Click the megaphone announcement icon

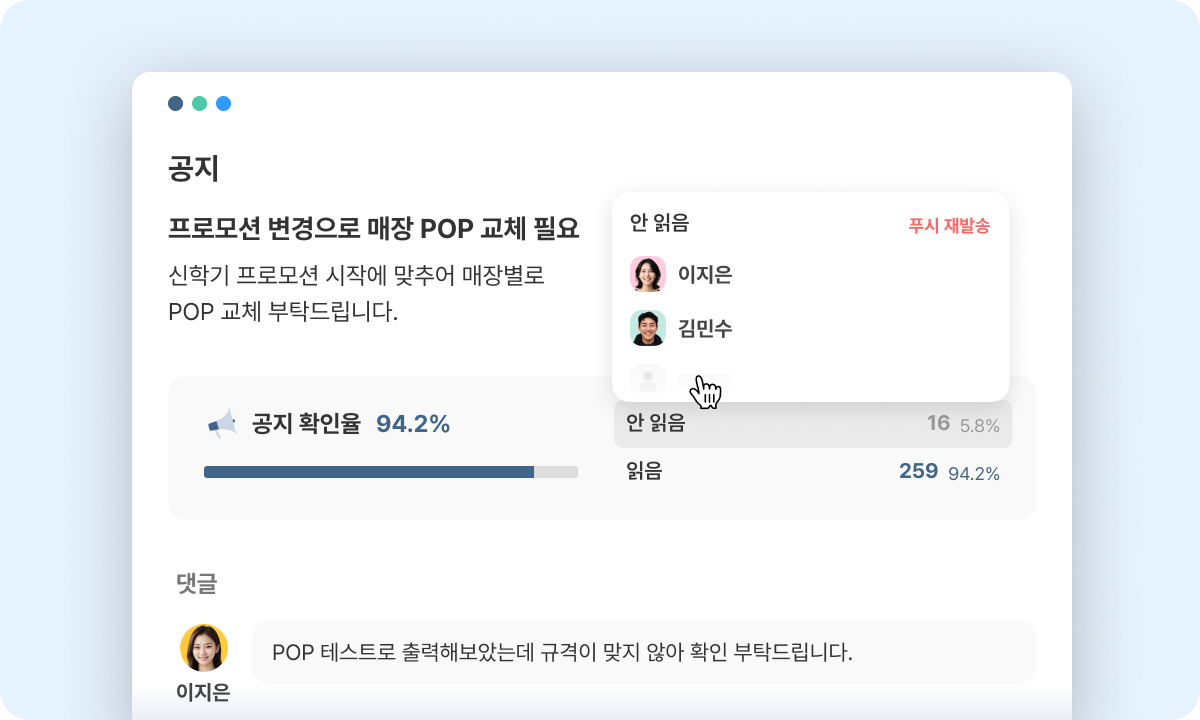pyautogui.click(x=224, y=421)
